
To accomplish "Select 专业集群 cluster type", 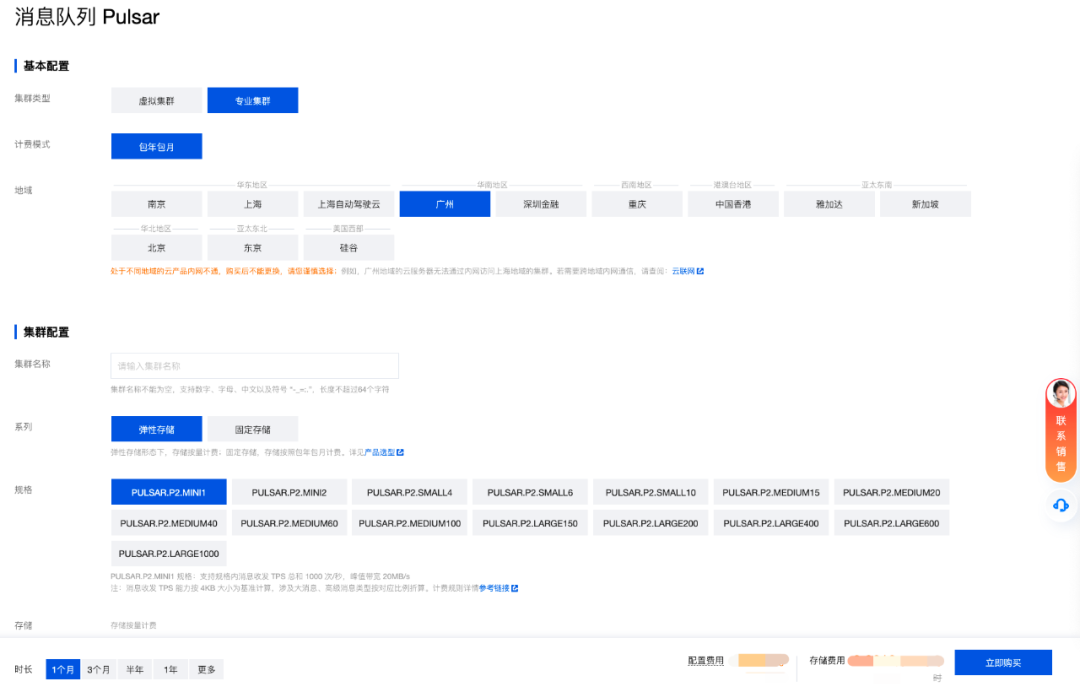I will pos(253,101).
